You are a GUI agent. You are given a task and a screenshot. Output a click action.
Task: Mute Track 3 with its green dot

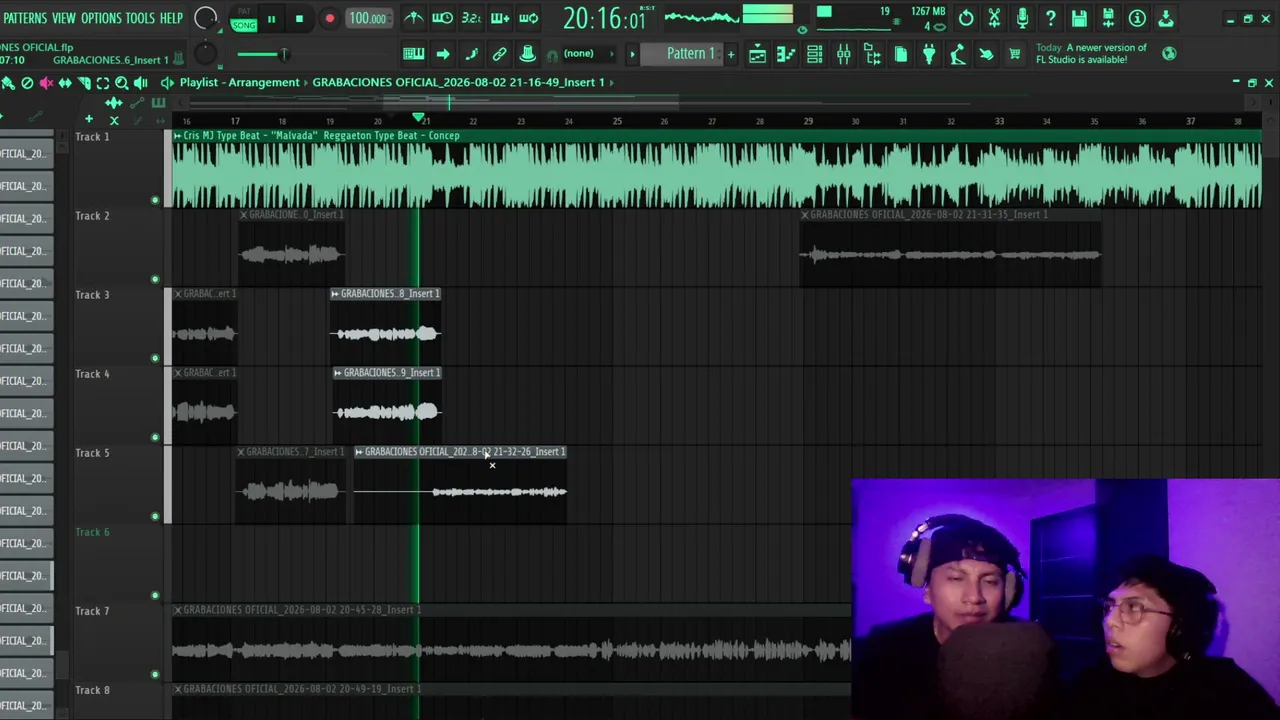(155, 358)
